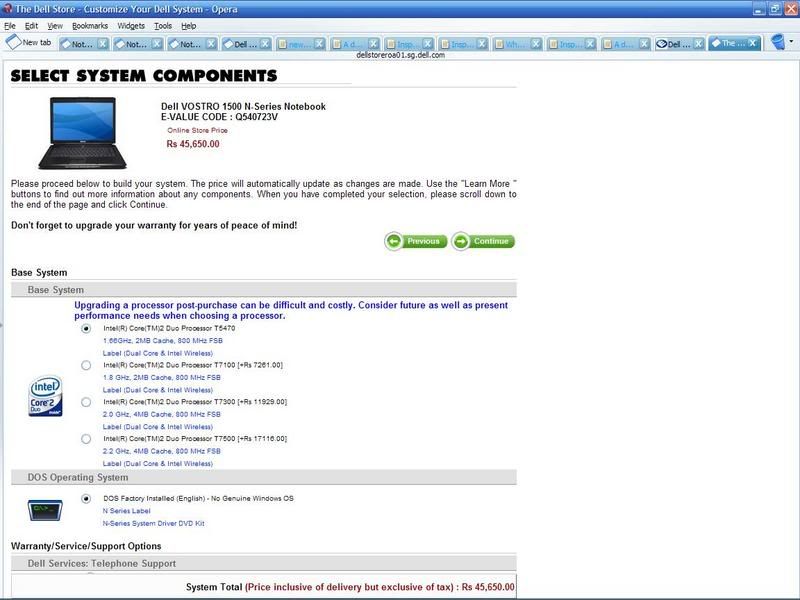Click 'Dell Services: Telephone Support' section bar
This screenshot has width=800, height=600.
point(264,563)
